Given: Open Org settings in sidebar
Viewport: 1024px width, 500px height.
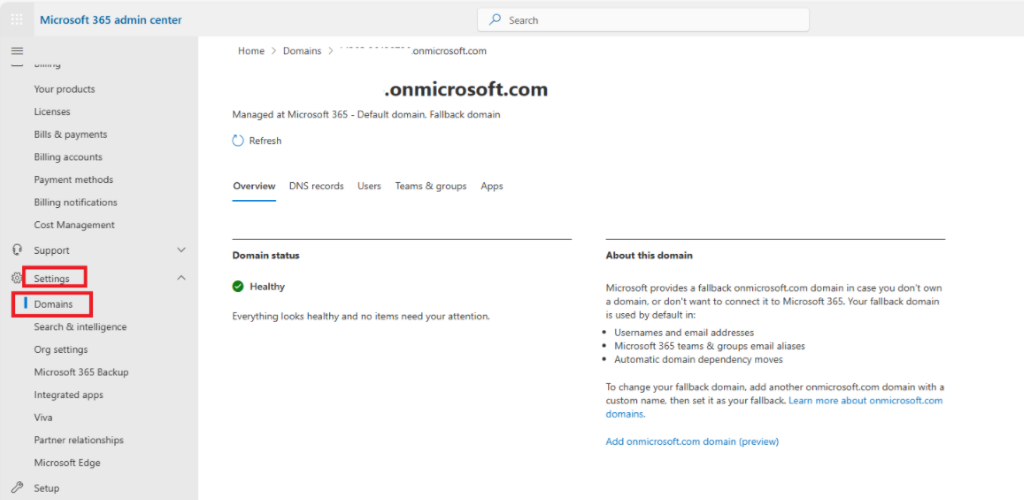Looking at the screenshot, I should point(61,349).
